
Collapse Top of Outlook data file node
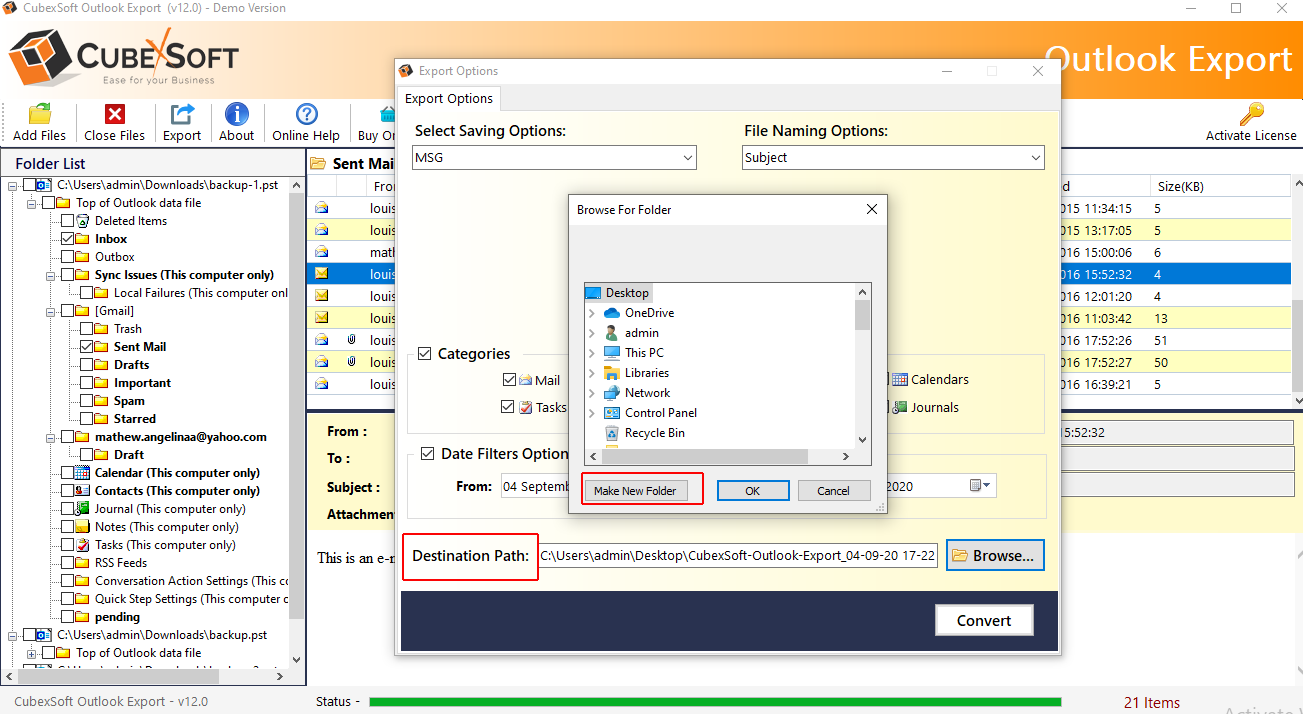32,203
